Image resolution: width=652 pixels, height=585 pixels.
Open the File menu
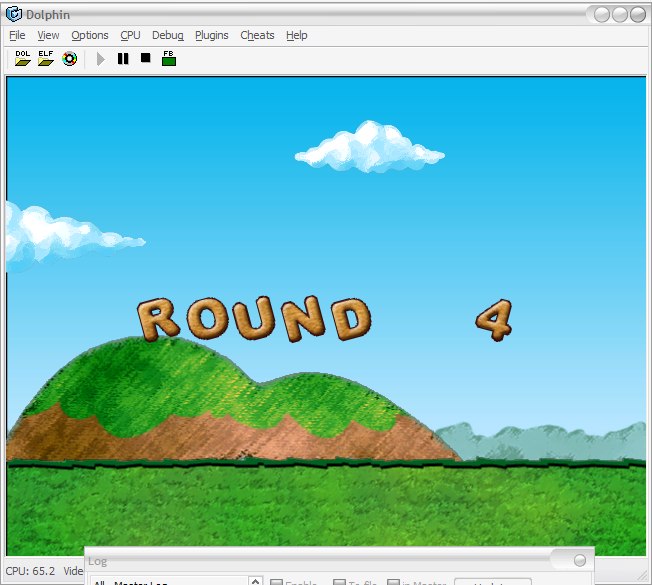pyautogui.click(x=17, y=35)
